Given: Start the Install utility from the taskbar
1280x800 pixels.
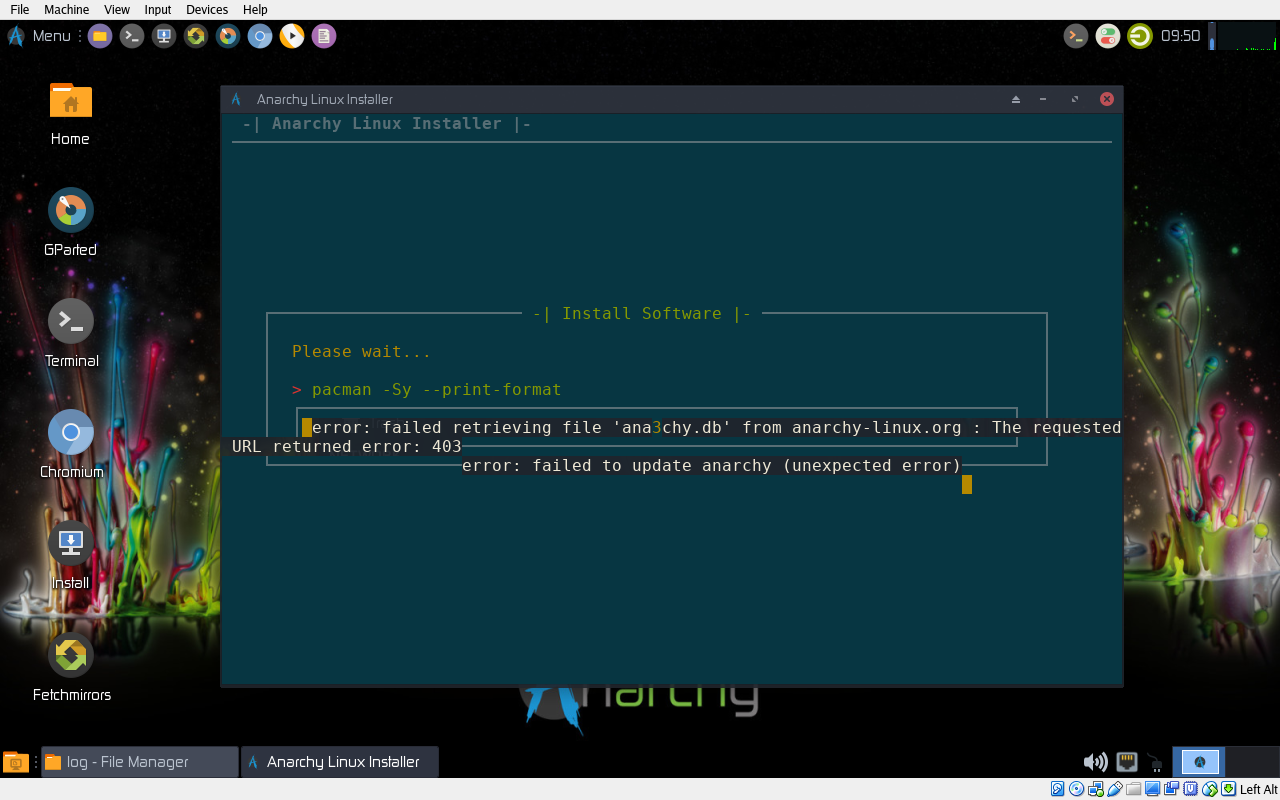Looking at the screenshot, I should 163,36.
